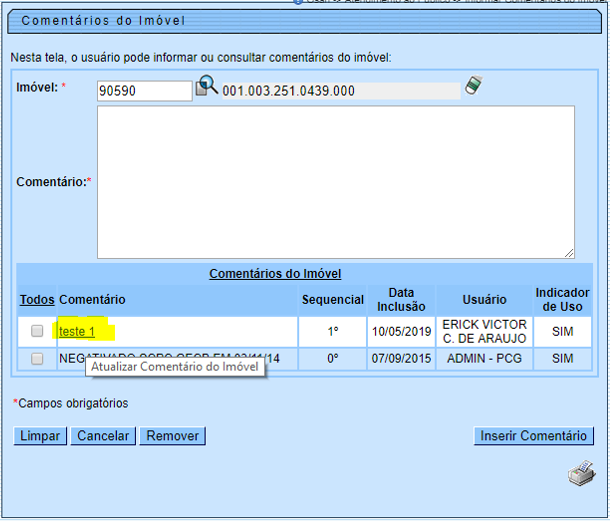Click the 'Comentários do Imóvel' title bar

pos(304,21)
